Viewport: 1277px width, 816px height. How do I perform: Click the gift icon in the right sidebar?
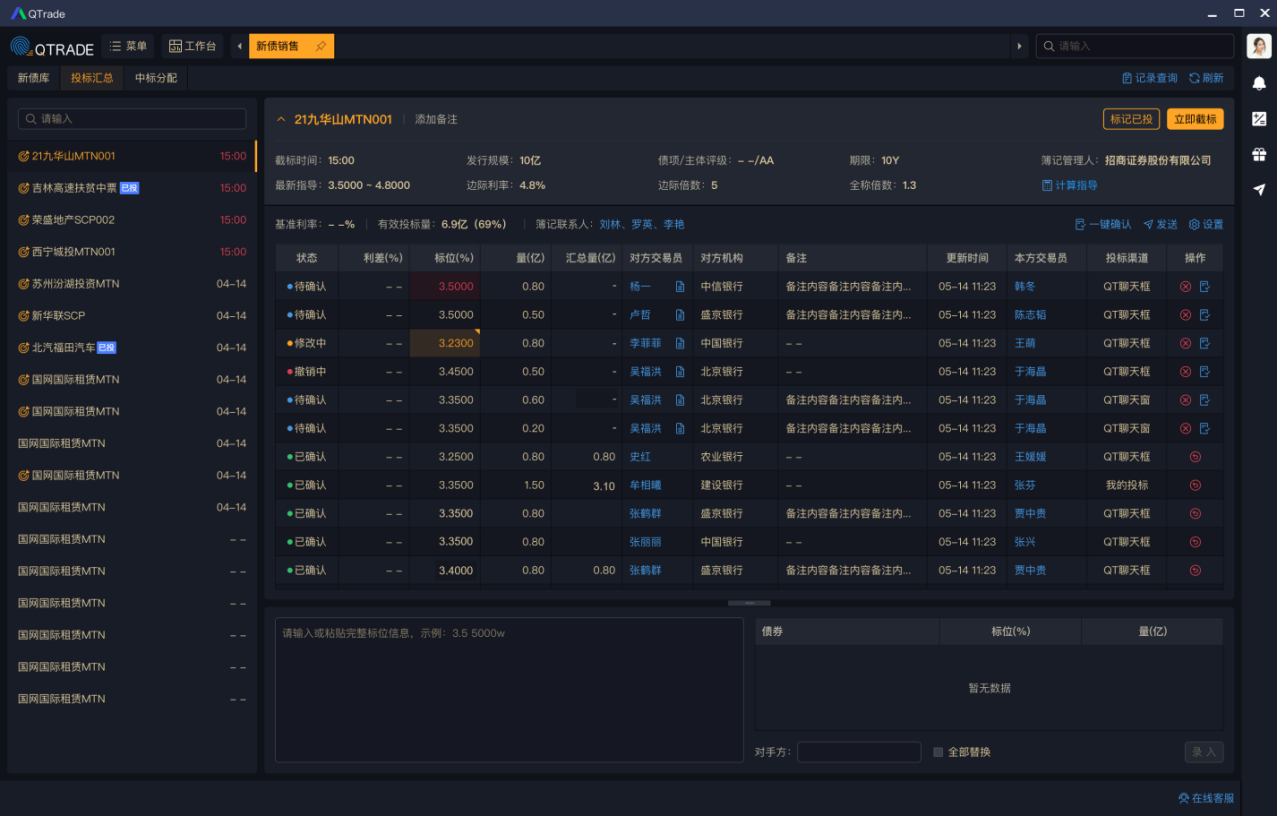(1259, 154)
